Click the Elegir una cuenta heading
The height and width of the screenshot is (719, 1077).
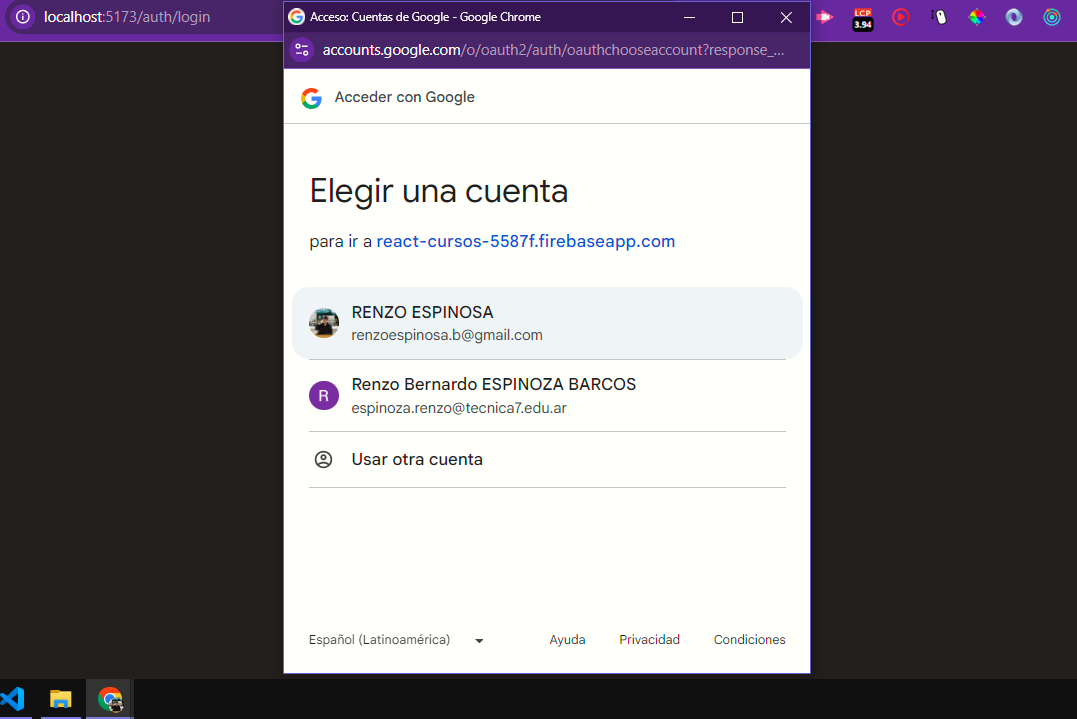[x=438, y=191]
